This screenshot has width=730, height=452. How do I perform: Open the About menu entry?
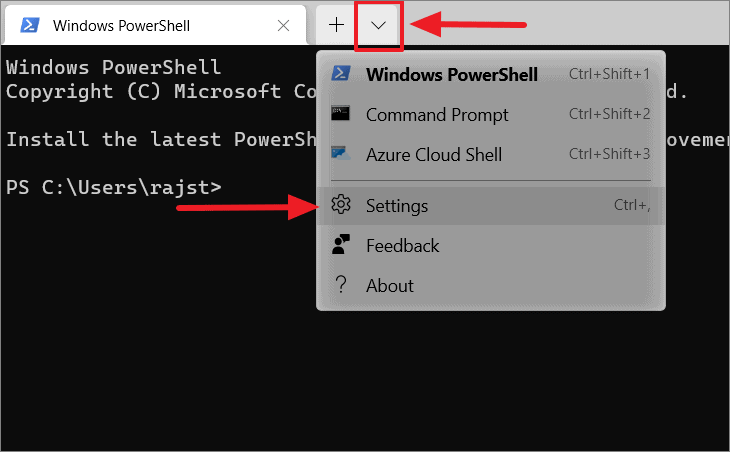(491, 286)
